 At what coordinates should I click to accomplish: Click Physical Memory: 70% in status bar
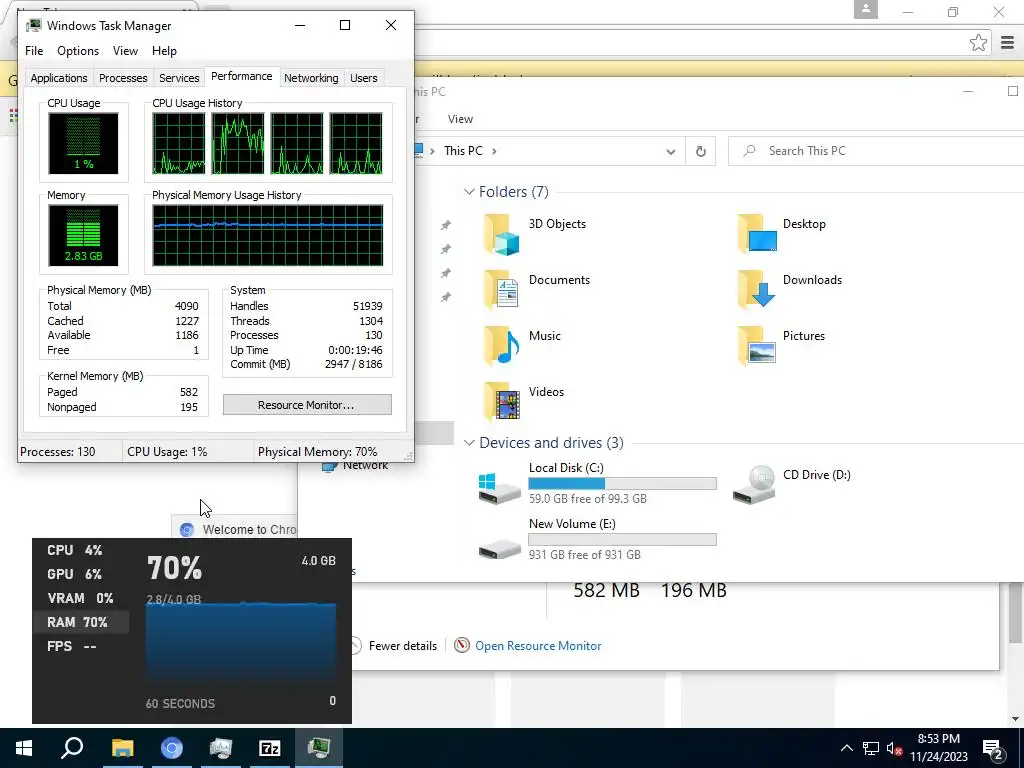317,452
